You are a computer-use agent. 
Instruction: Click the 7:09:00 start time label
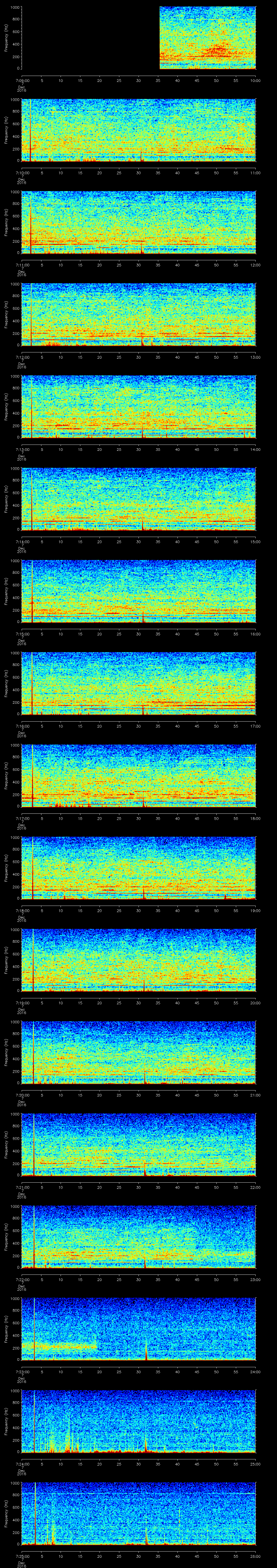22,80
